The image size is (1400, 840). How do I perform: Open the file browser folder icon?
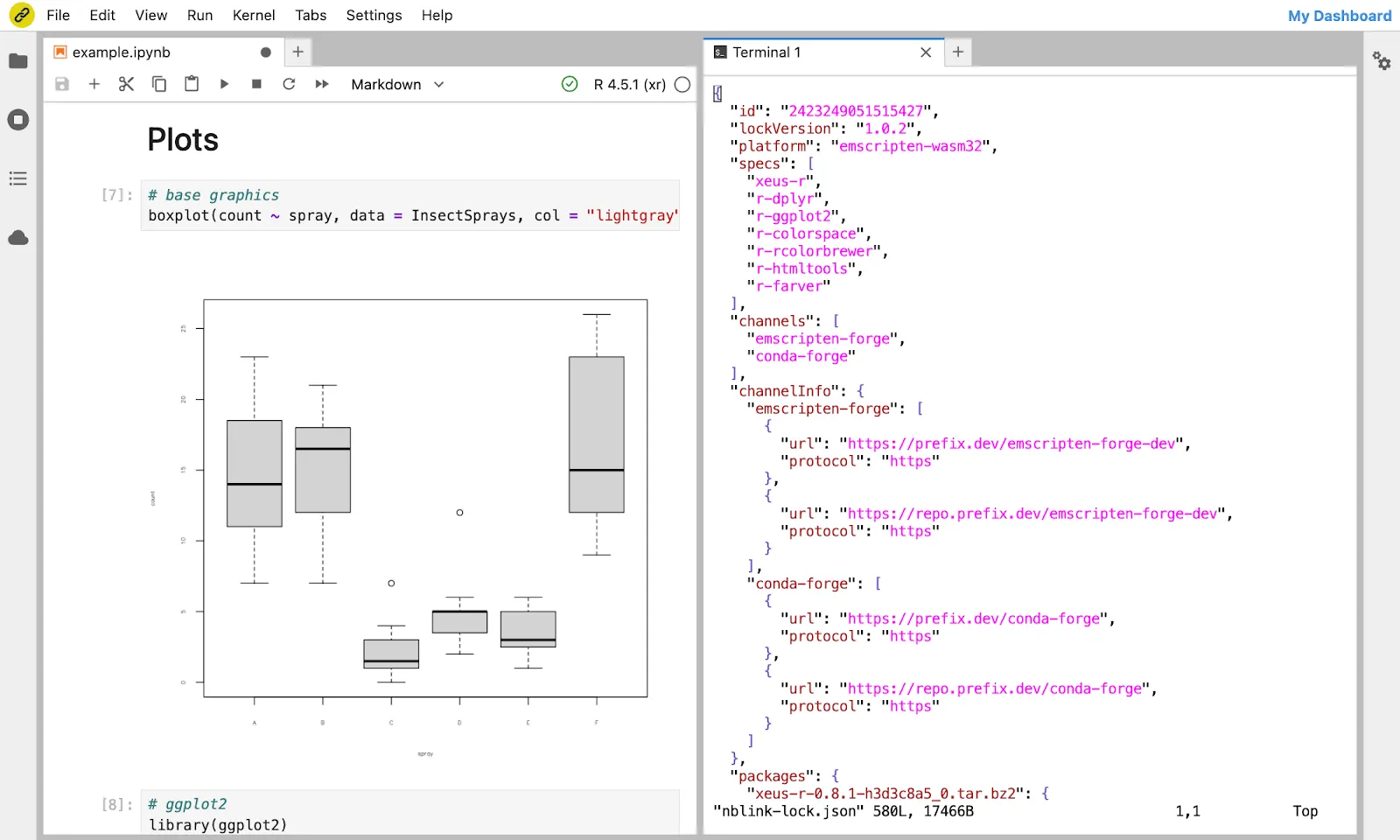(x=18, y=61)
